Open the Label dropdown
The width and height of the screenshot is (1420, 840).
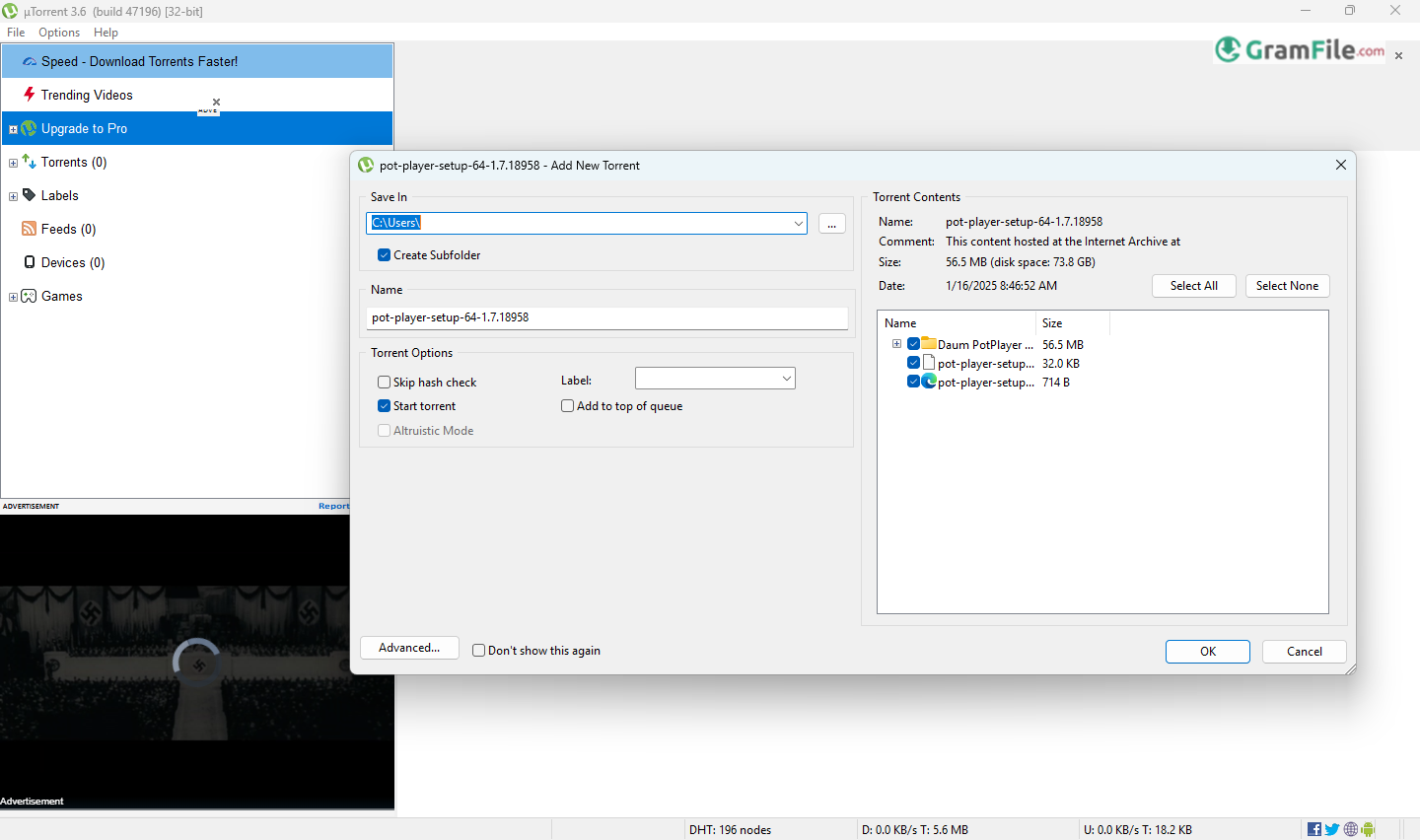(x=786, y=379)
